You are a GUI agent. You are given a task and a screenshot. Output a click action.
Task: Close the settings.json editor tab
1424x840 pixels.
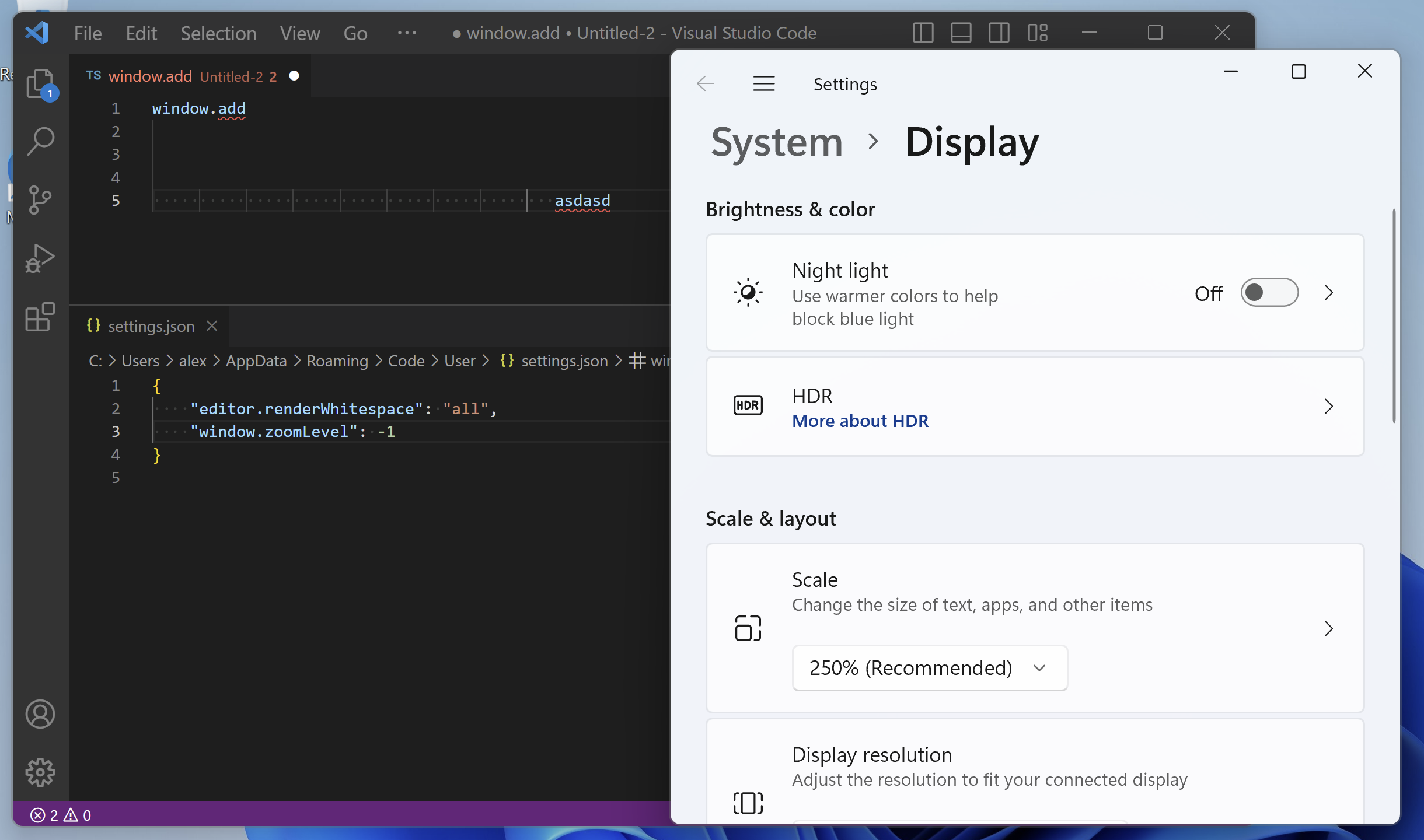click(x=212, y=327)
